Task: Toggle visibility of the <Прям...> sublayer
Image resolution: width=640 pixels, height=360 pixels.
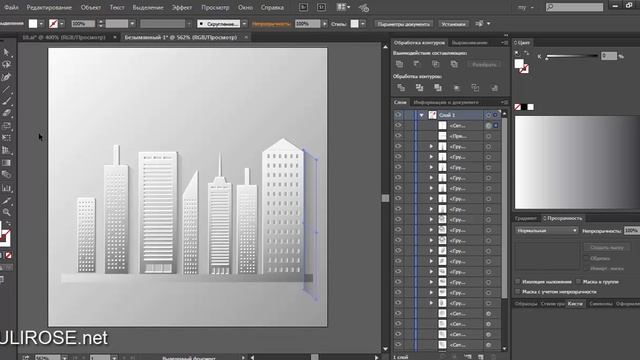Action: pyautogui.click(x=398, y=136)
